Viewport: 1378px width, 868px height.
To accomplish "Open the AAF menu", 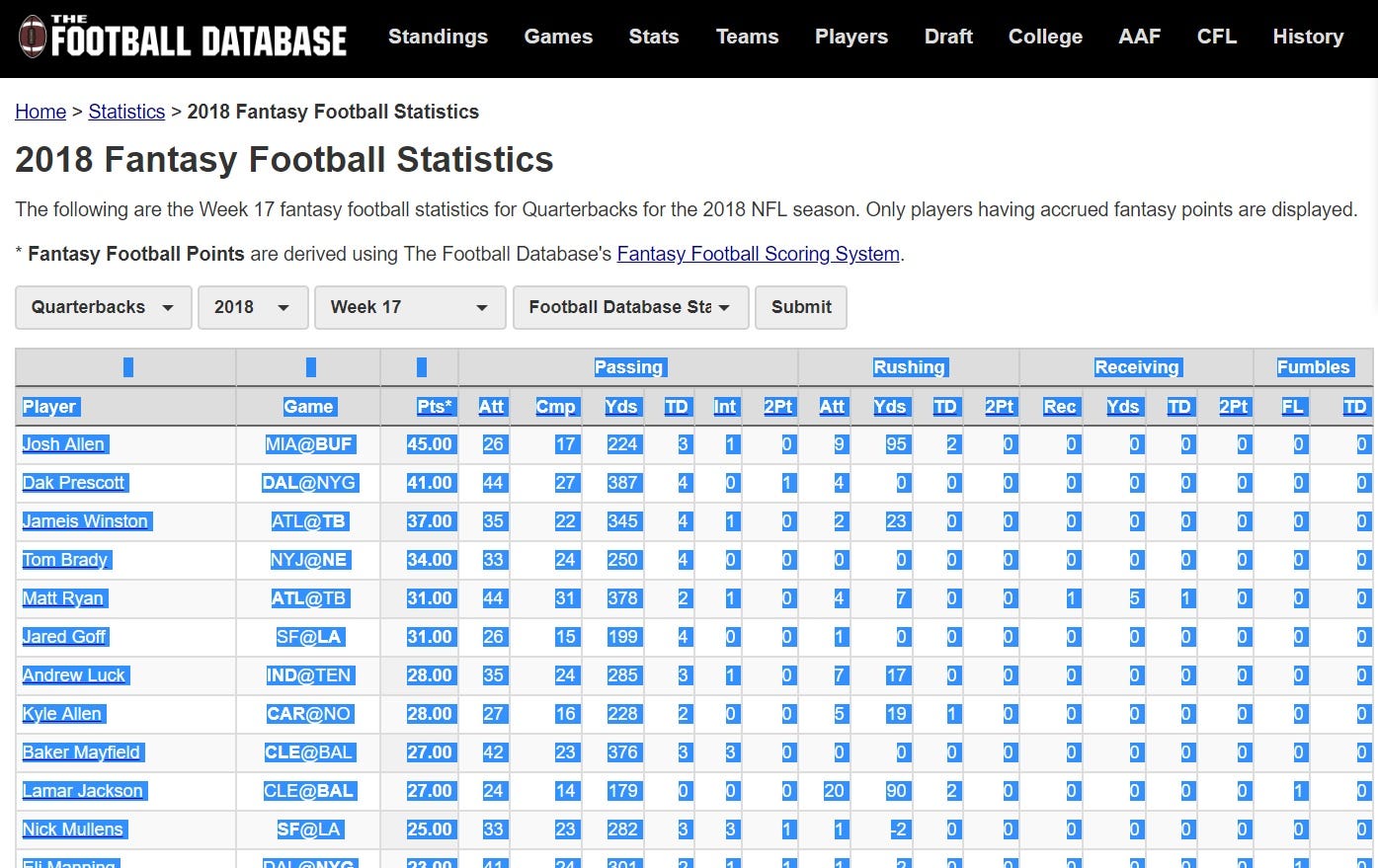I will 1139,37.
